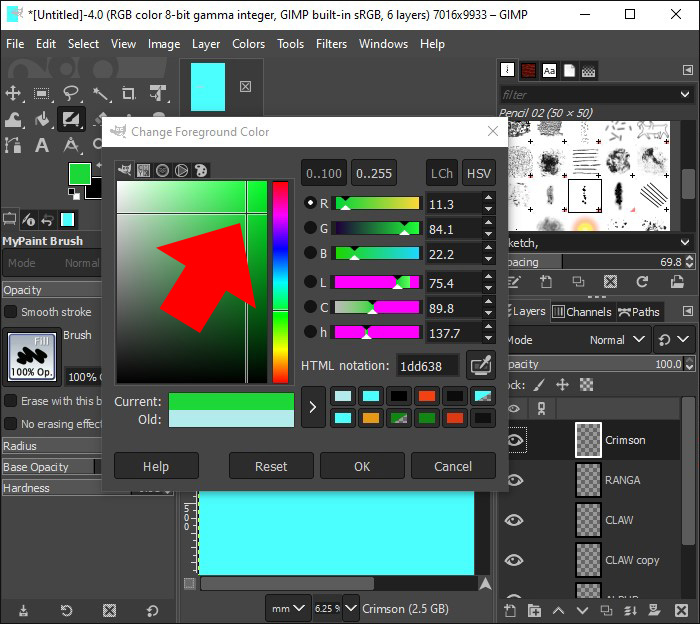Open the Palette color selector tab
Image resolution: width=700 pixels, height=624 pixels.
tap(201, 171)
